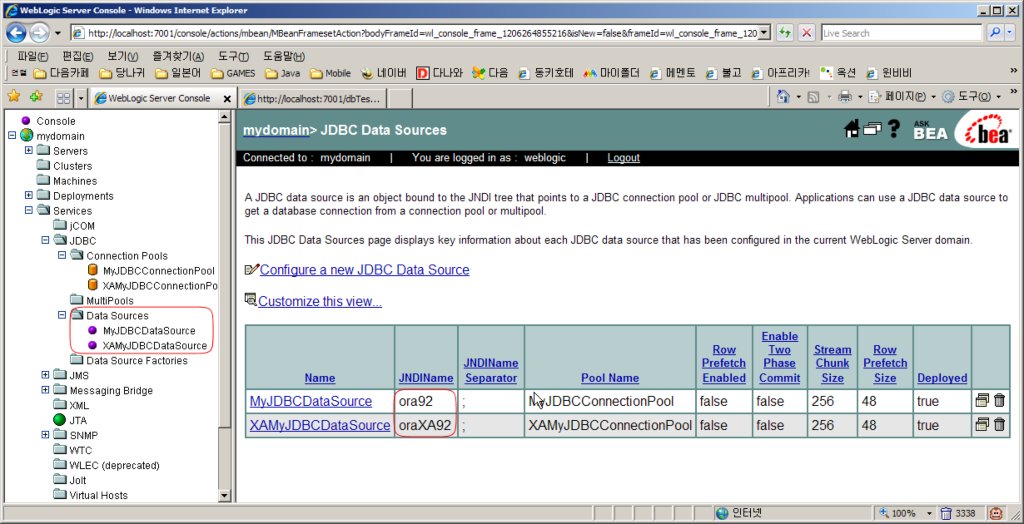Delete MyJDBCDataSource using its trash icon
1024x524 pixels.
click(999, 401)
